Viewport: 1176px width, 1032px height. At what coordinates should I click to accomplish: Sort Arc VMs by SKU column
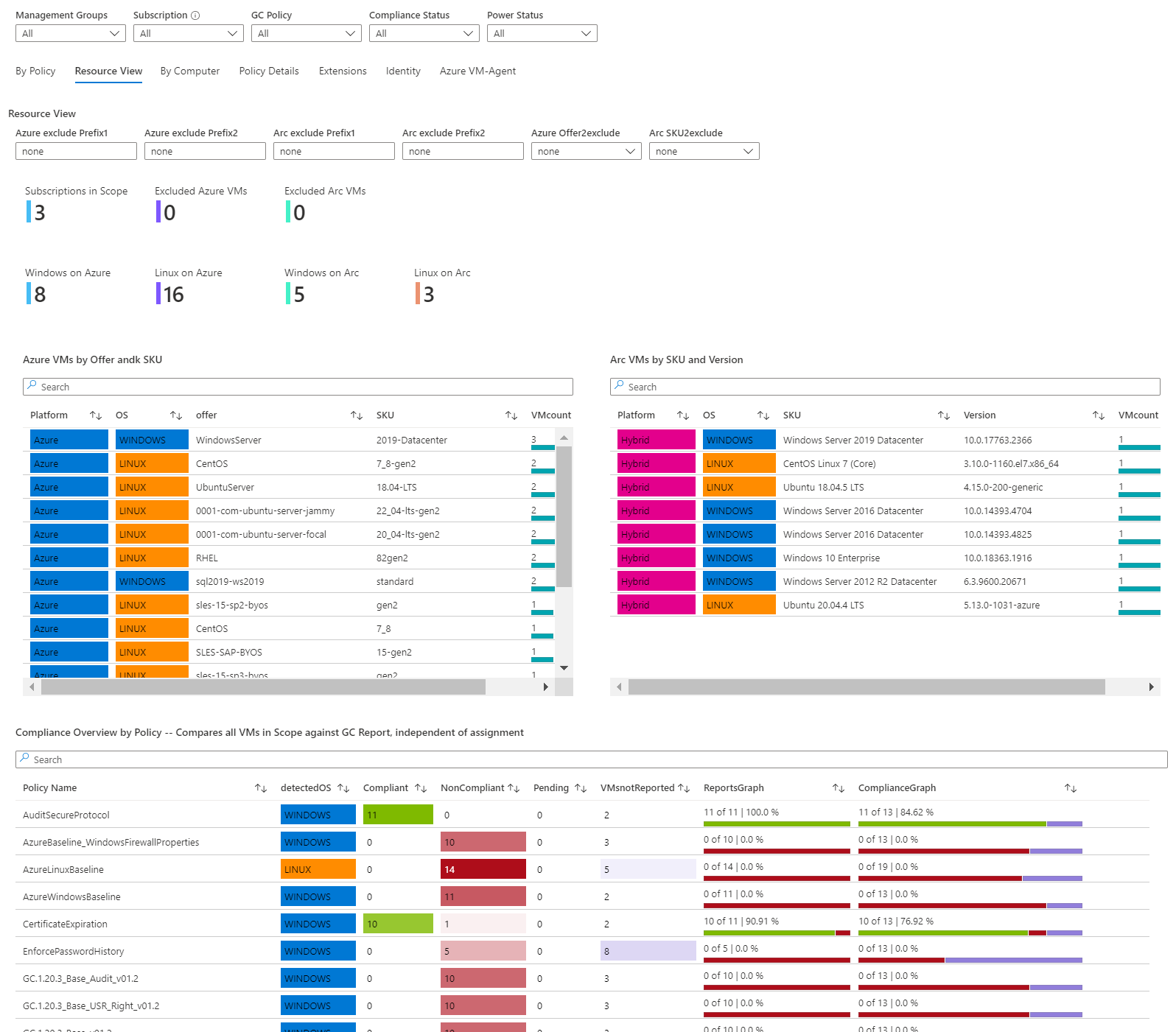tap(944, 415)
